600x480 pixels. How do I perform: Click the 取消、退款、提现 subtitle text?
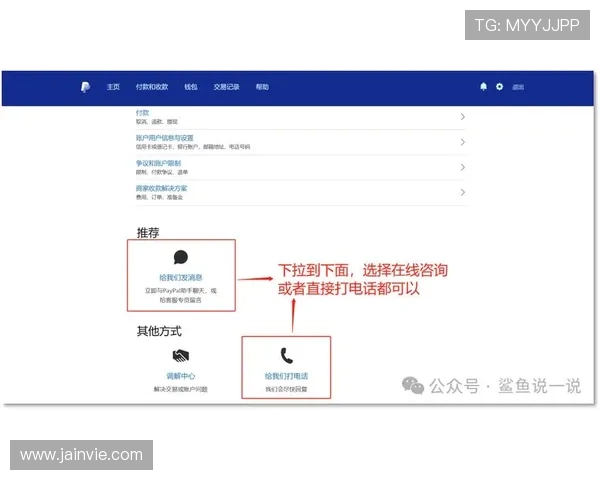157,122
